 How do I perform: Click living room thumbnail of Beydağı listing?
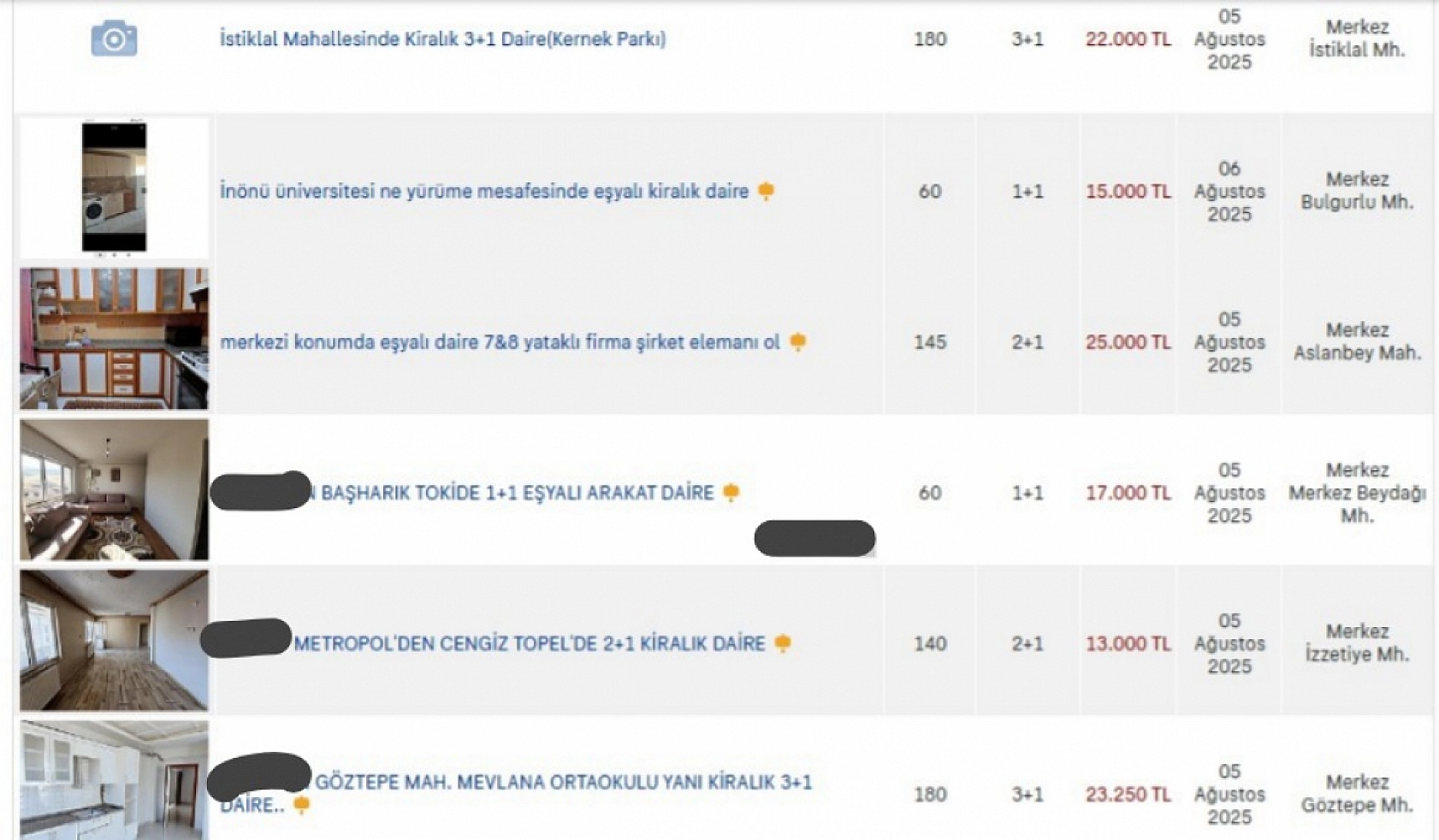pos(114,489)
